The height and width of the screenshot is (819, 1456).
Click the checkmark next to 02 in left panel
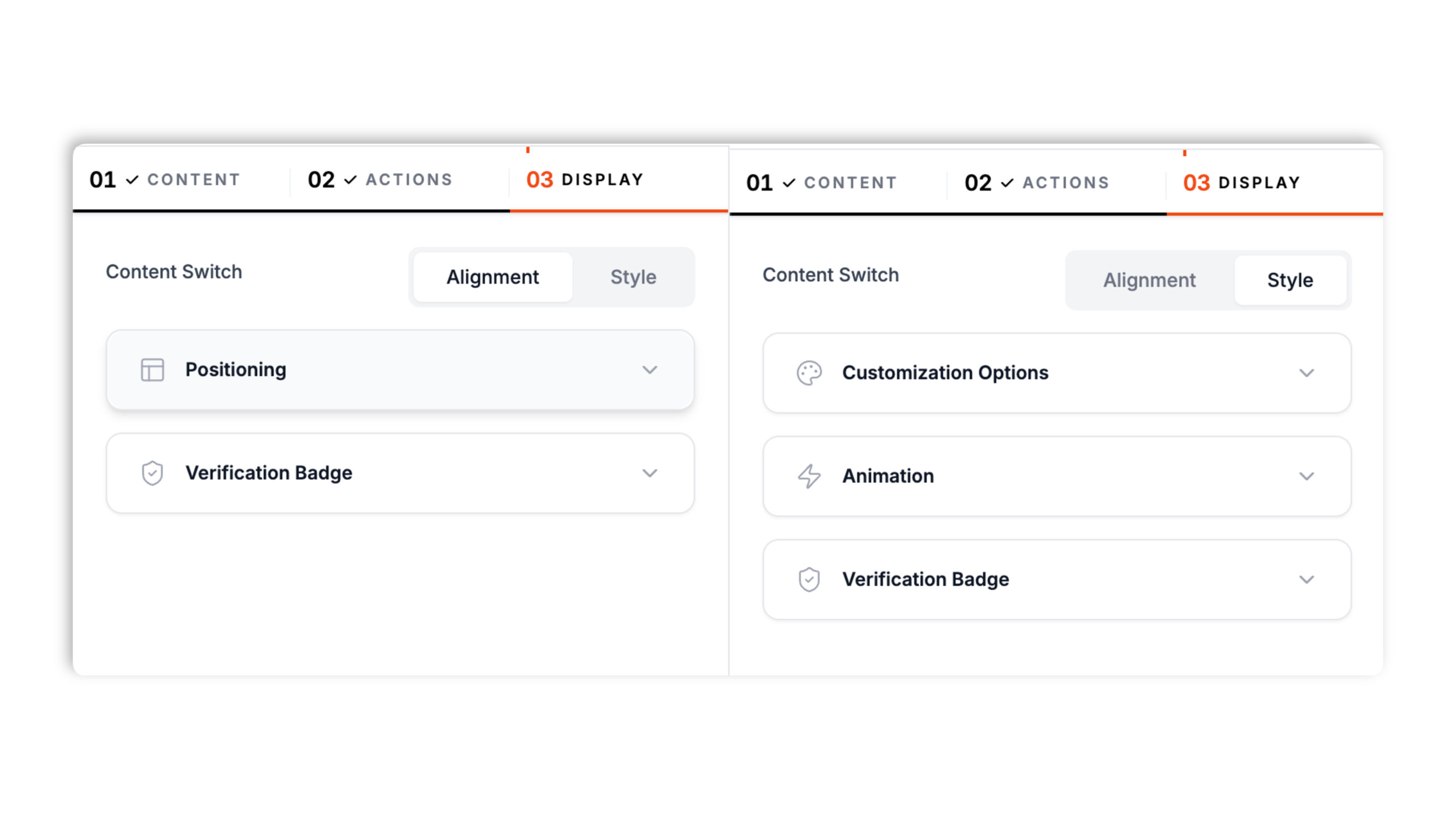(x=350, y=180)
